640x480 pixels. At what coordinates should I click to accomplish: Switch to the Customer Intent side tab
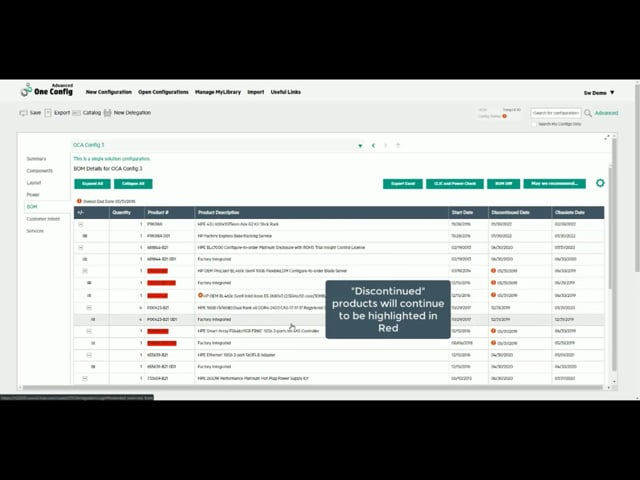pos(43,219)
